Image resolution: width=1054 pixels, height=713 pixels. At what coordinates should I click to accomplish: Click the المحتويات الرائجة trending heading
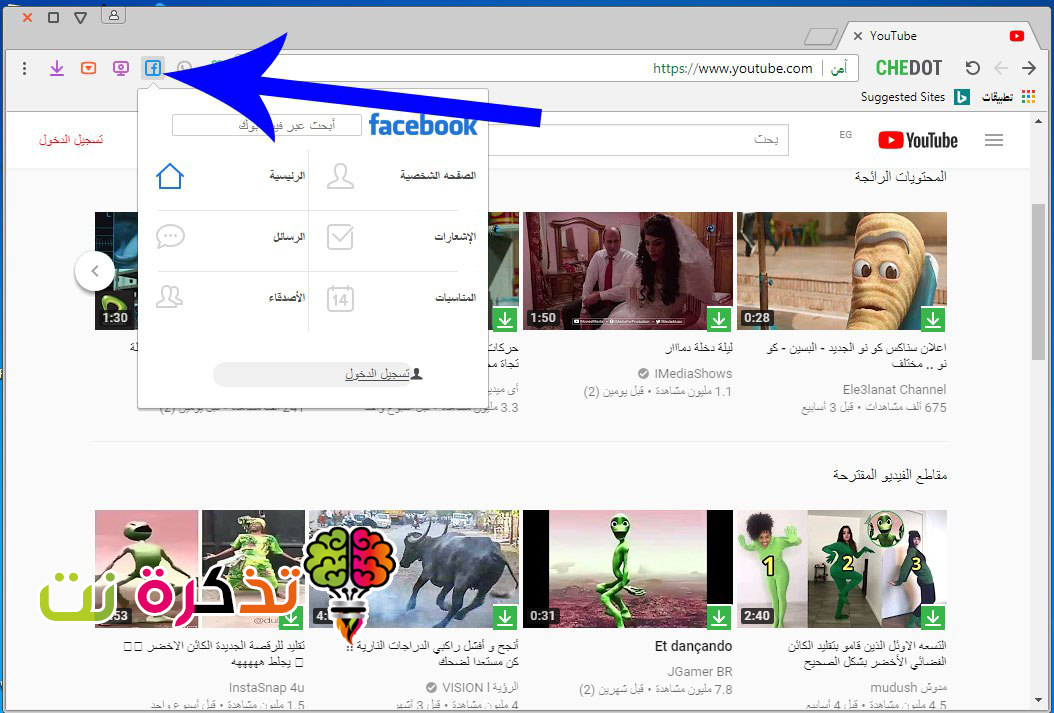(901, 177)
